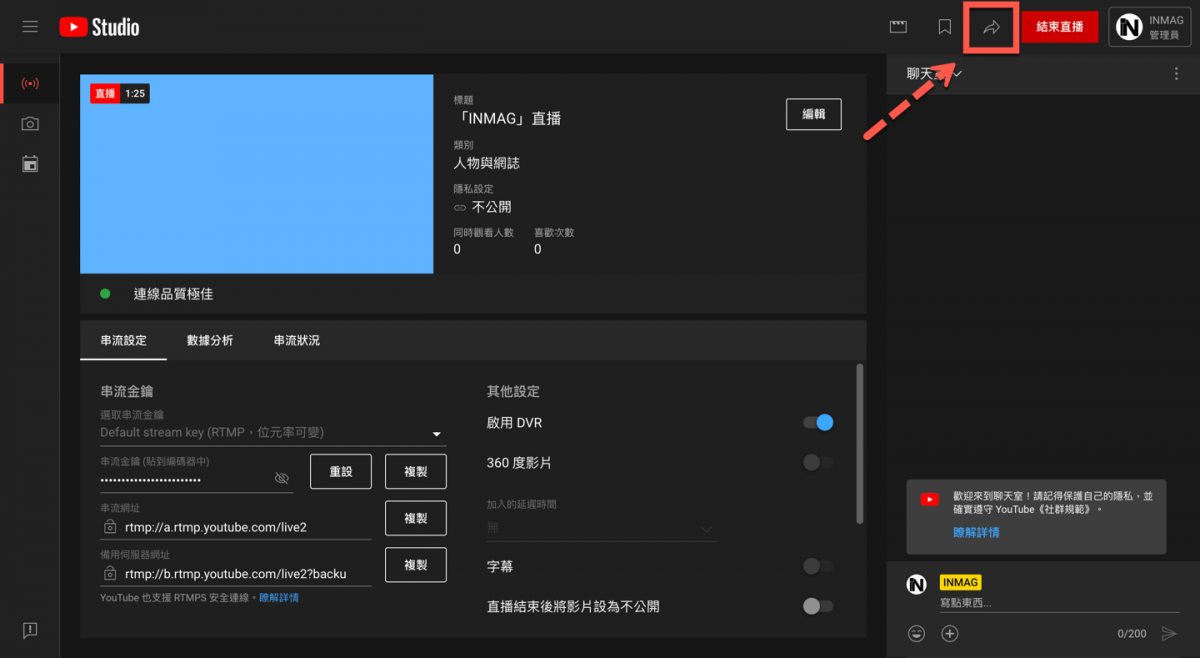Open the emoji picker in chat
This screenshot has height=658, width=1200.
tap(916, 633)
